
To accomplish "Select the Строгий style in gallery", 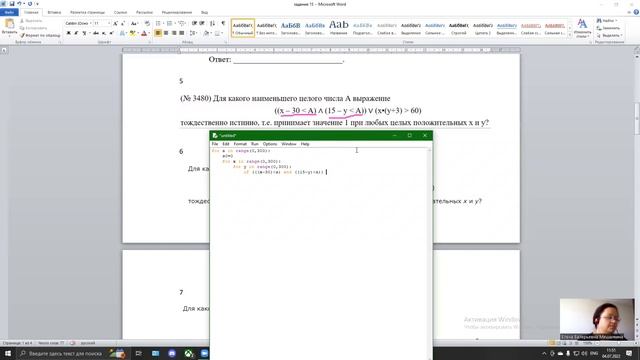I will click(x=459, y=28).
